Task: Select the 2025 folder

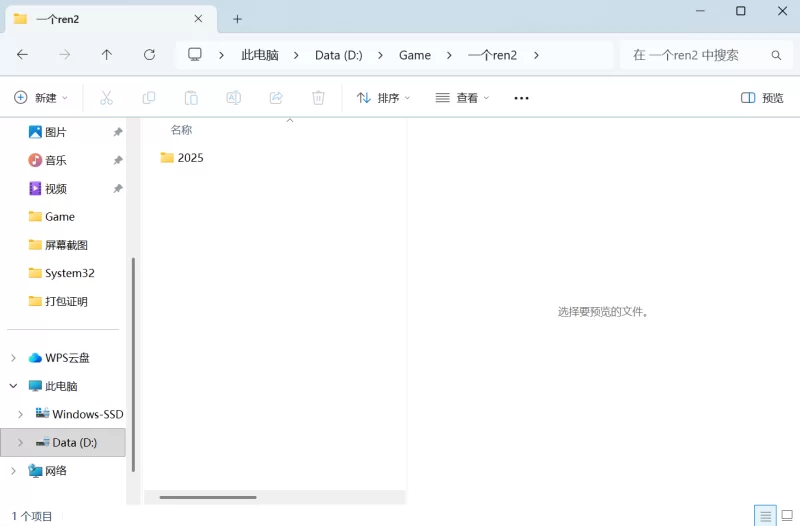Action: [182, 158]
